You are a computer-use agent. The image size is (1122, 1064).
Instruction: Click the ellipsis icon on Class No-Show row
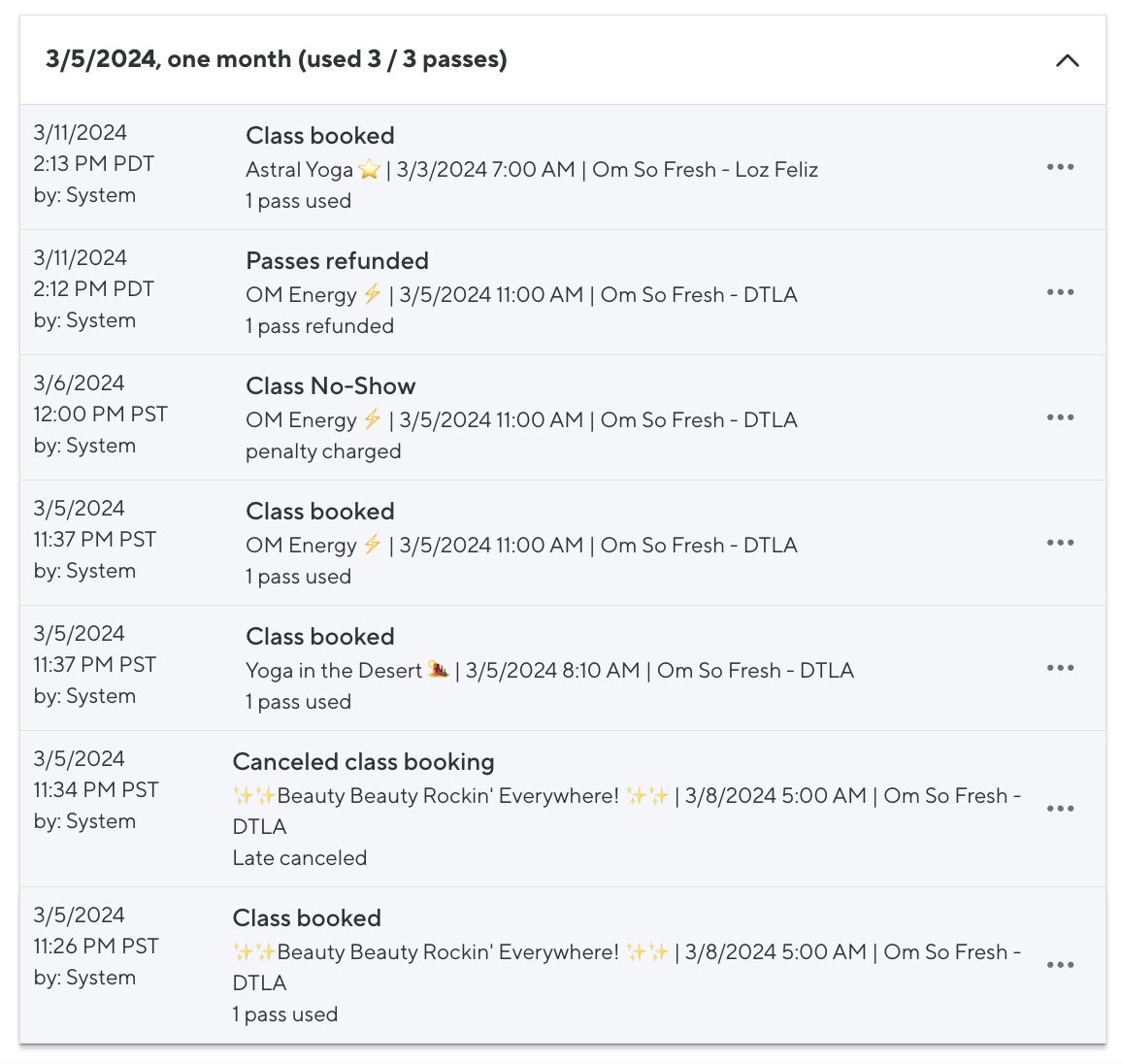pyautogui.click(x=1060, y=417)
